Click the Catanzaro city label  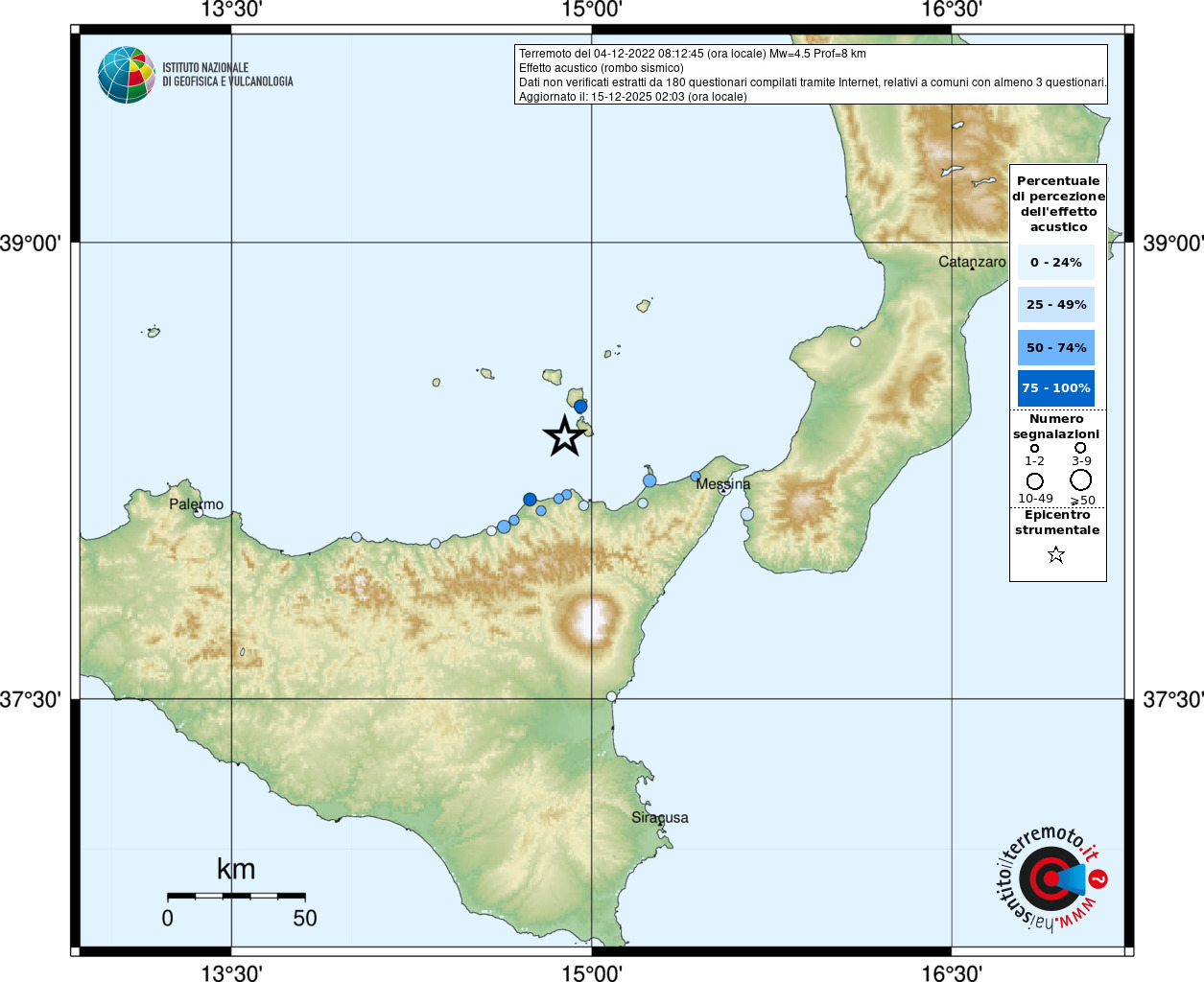coord(972,262)
